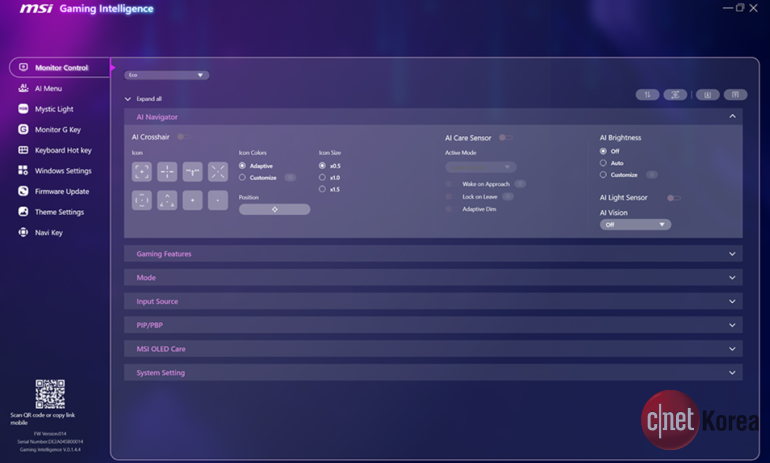770x463 pixels.
Task: Collapse the AI Navigator section
Action: tap(732, 117)
